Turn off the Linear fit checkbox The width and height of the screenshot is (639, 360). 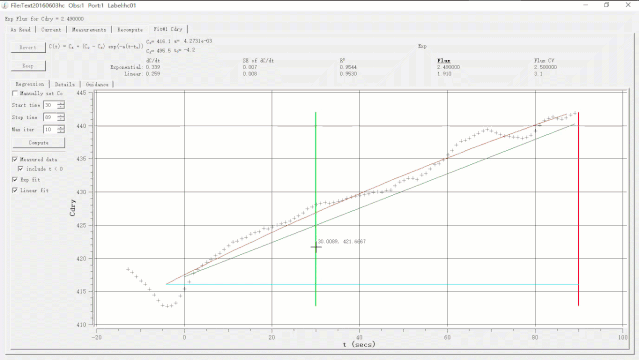[x=15, y=190]
